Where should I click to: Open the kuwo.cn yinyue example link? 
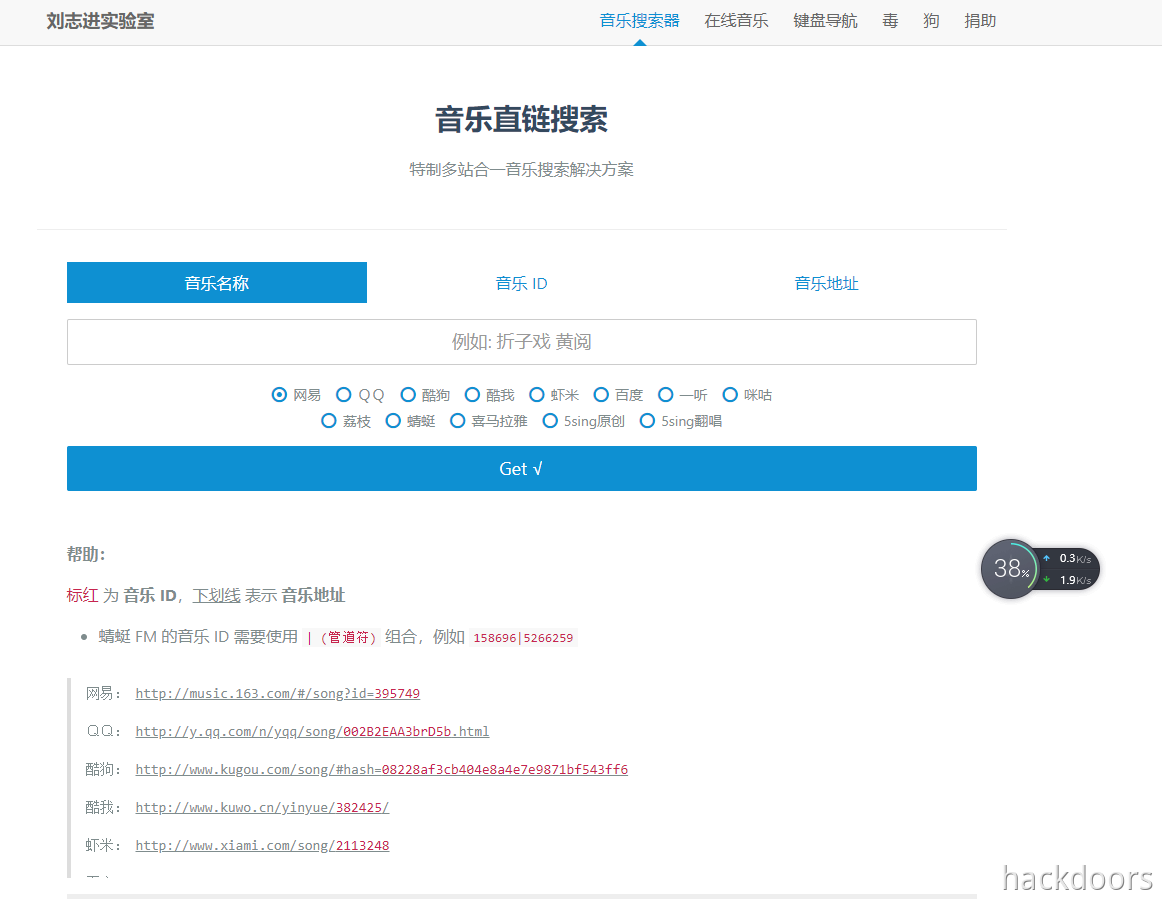coord(262,807)
